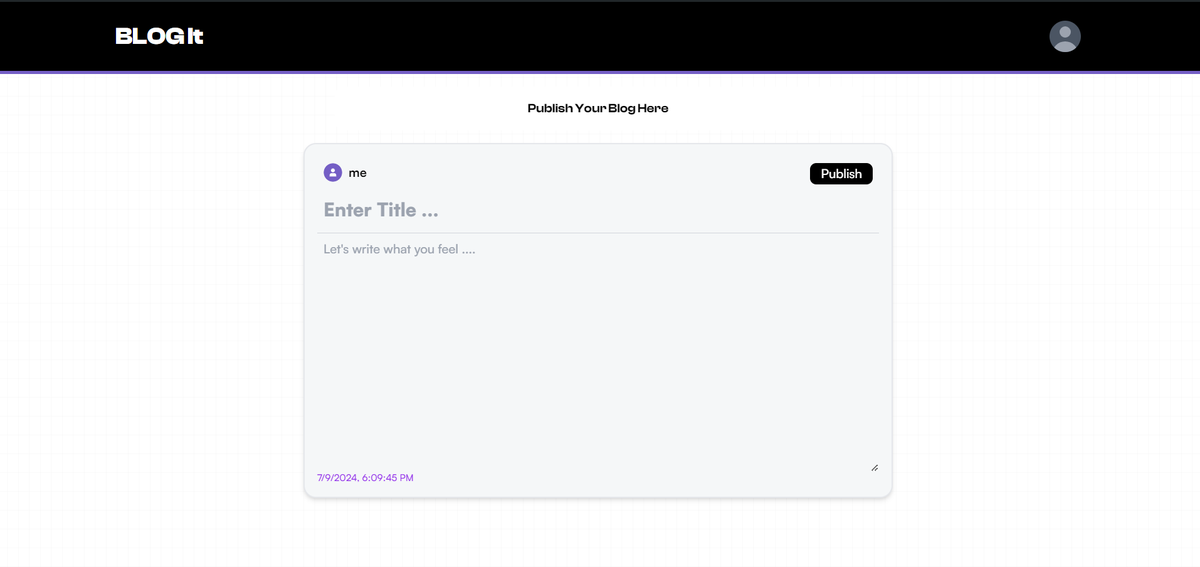The image size is (1200, 567).
Task: Click the Publish button
Action: click(841, 174)
